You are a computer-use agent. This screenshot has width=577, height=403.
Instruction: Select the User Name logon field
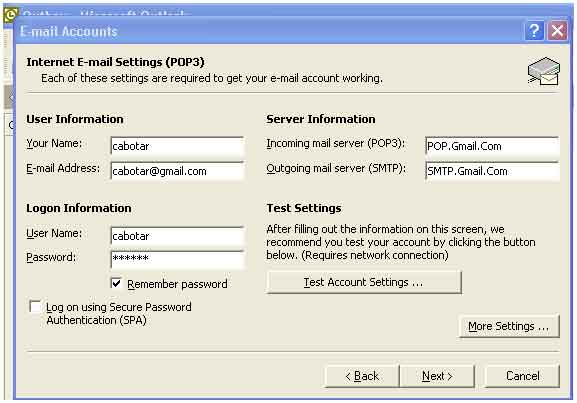coord(177,236)
